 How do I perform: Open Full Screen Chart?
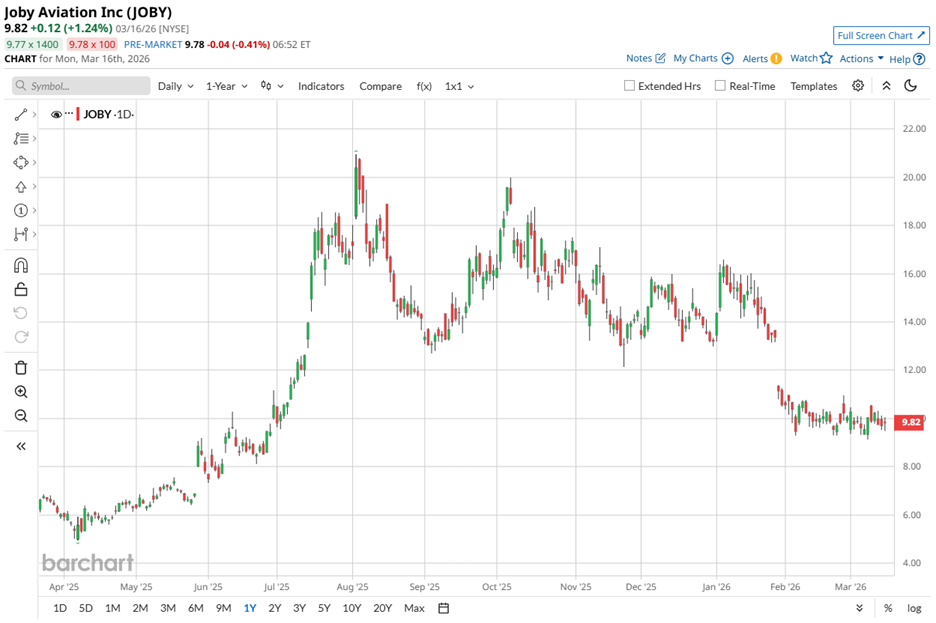881,36
